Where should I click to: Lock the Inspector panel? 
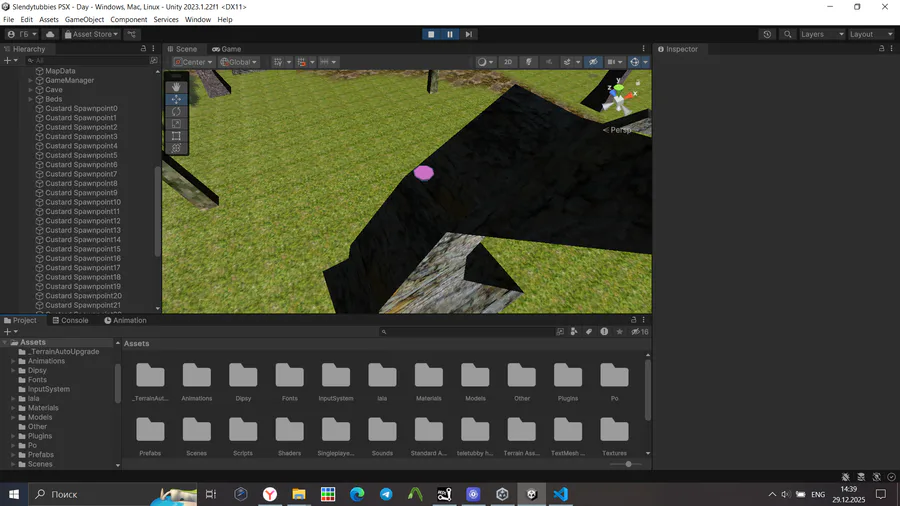882,49
